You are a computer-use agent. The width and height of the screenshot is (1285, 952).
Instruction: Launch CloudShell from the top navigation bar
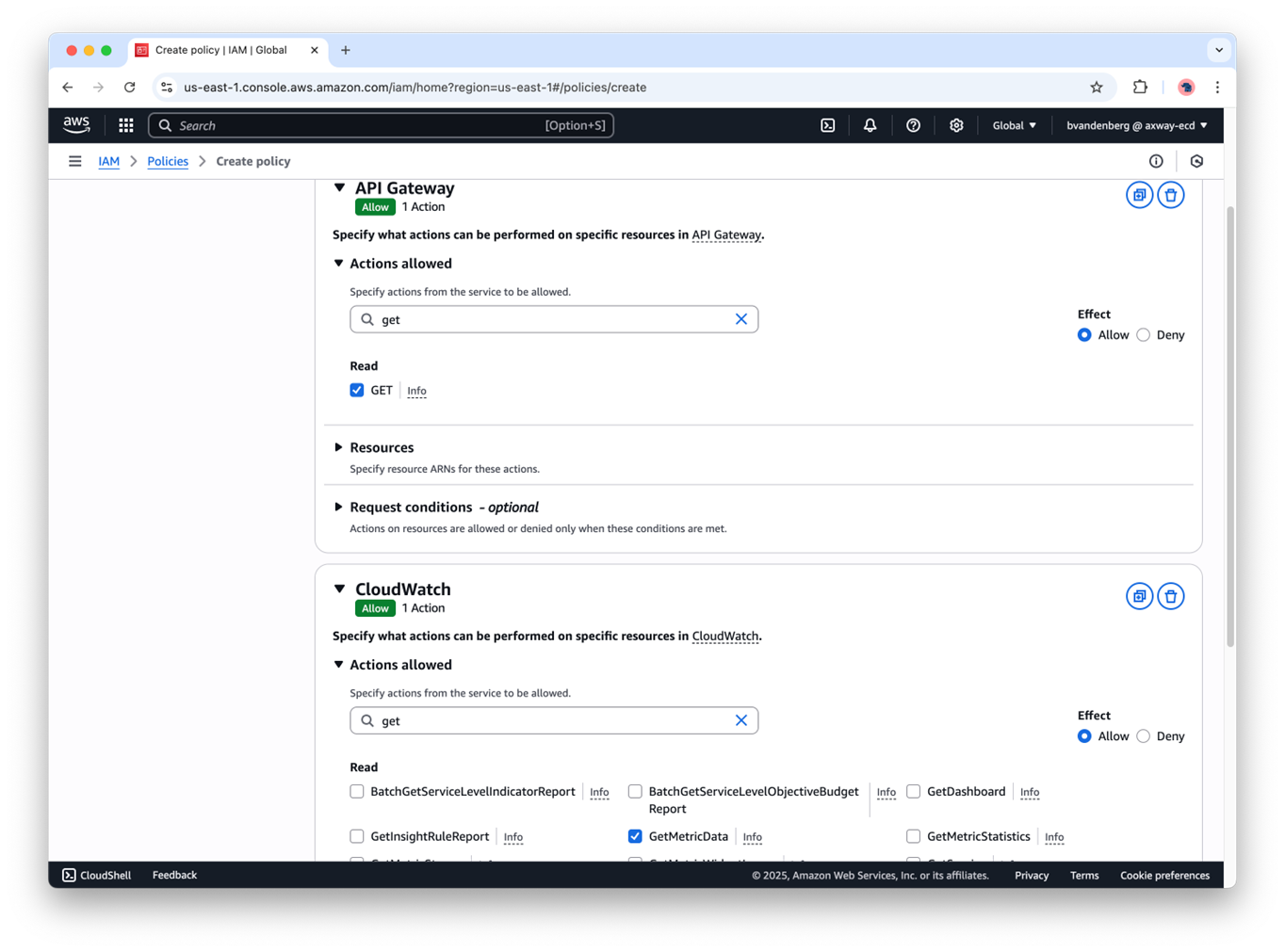pyautogui.click(x=827, y=125)
